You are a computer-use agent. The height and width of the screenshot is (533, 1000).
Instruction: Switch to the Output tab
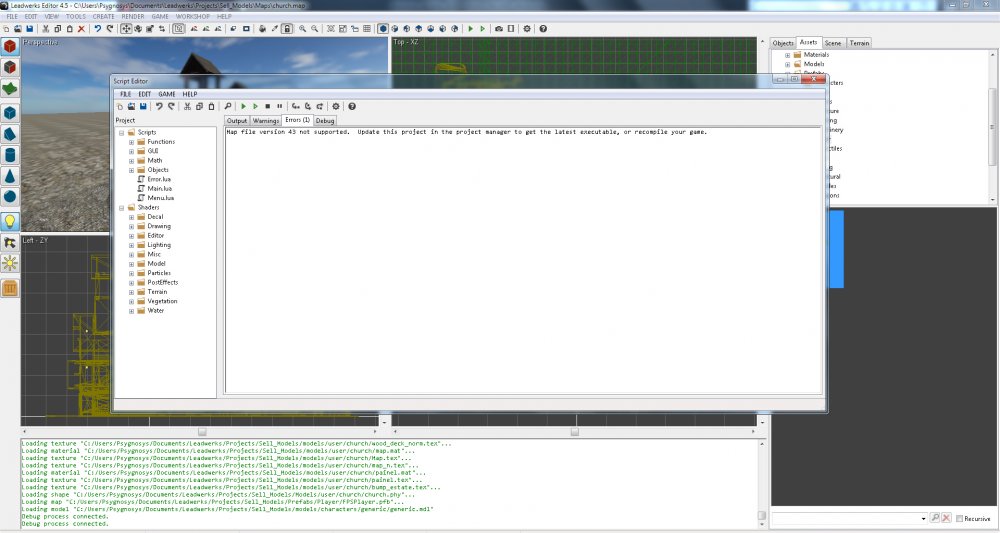[x=237, y=120]
